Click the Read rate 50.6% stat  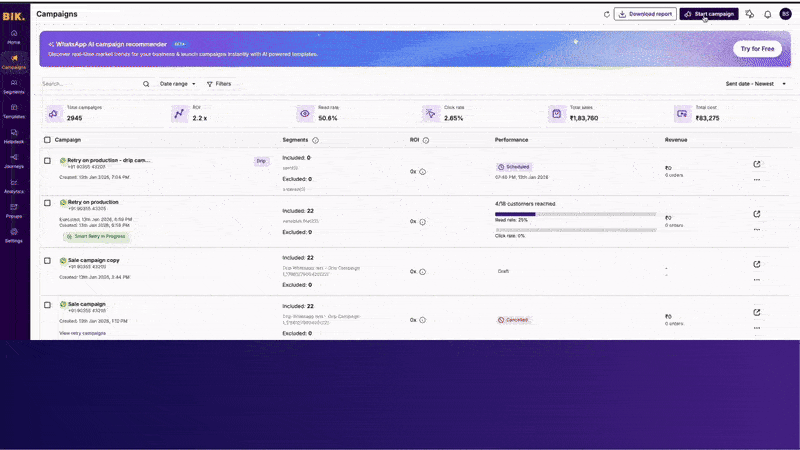(318, 113)
